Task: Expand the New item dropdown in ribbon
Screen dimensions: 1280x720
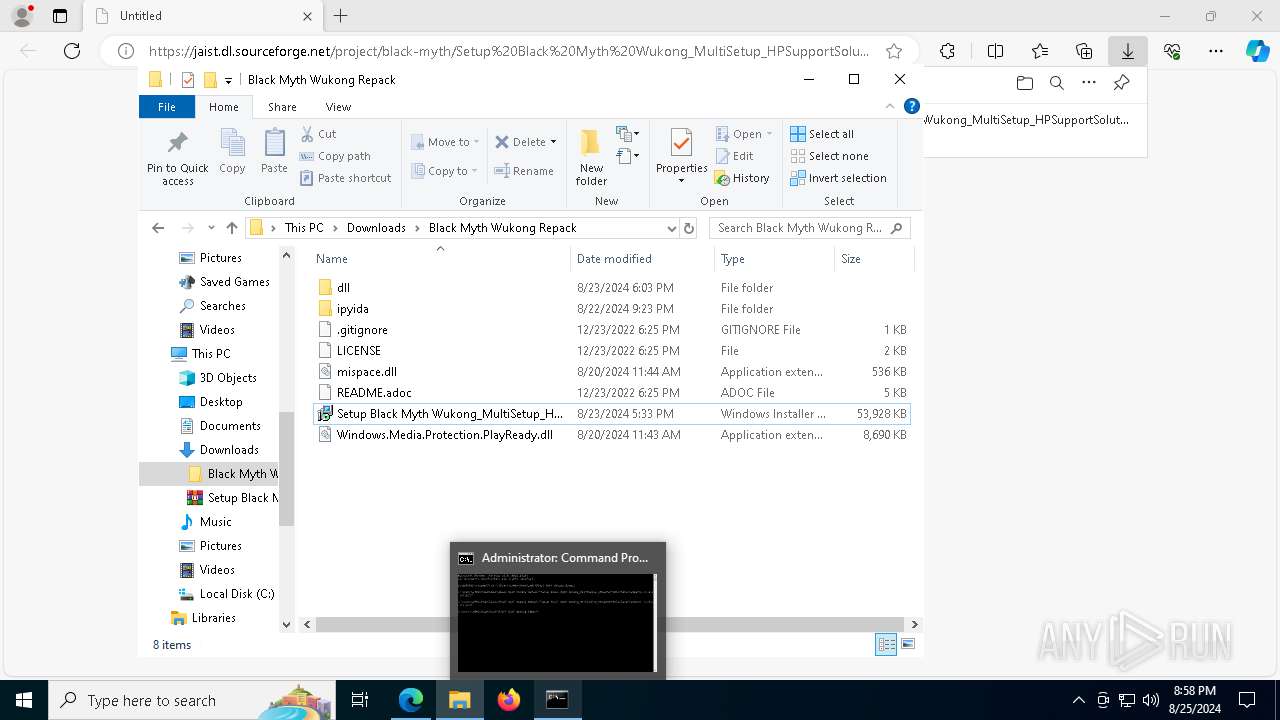Action: (628, 134)
